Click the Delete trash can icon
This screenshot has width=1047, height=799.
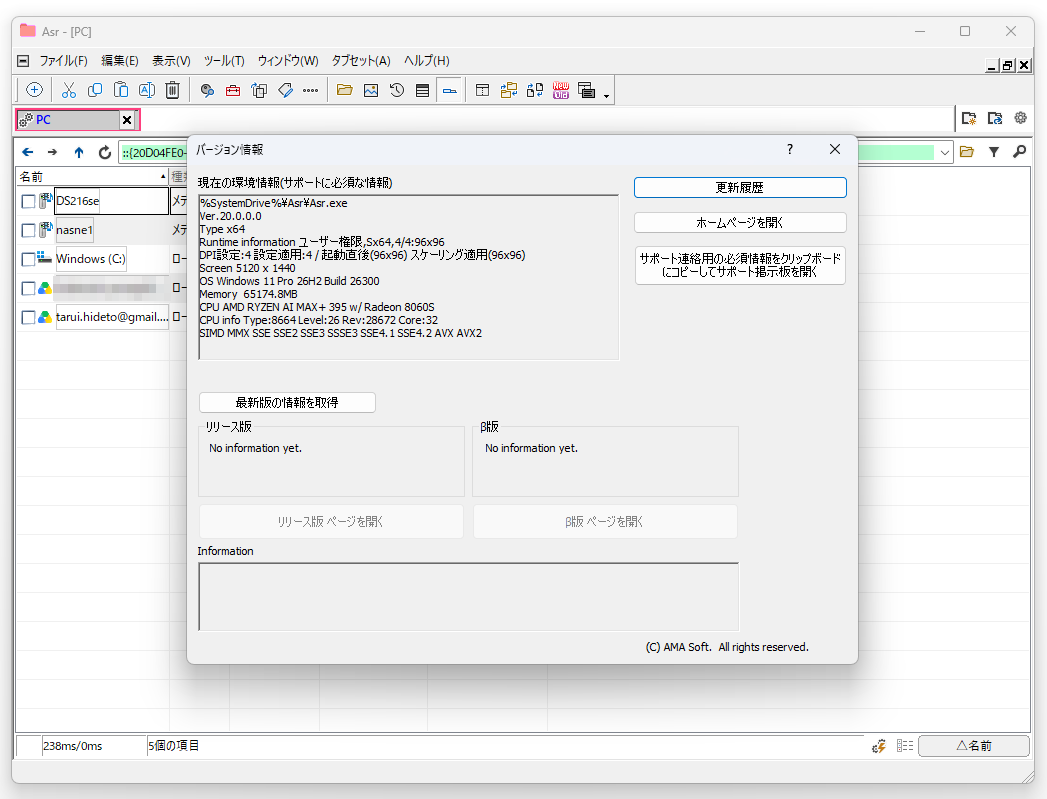pyautogui.click(x=172, y=90)
